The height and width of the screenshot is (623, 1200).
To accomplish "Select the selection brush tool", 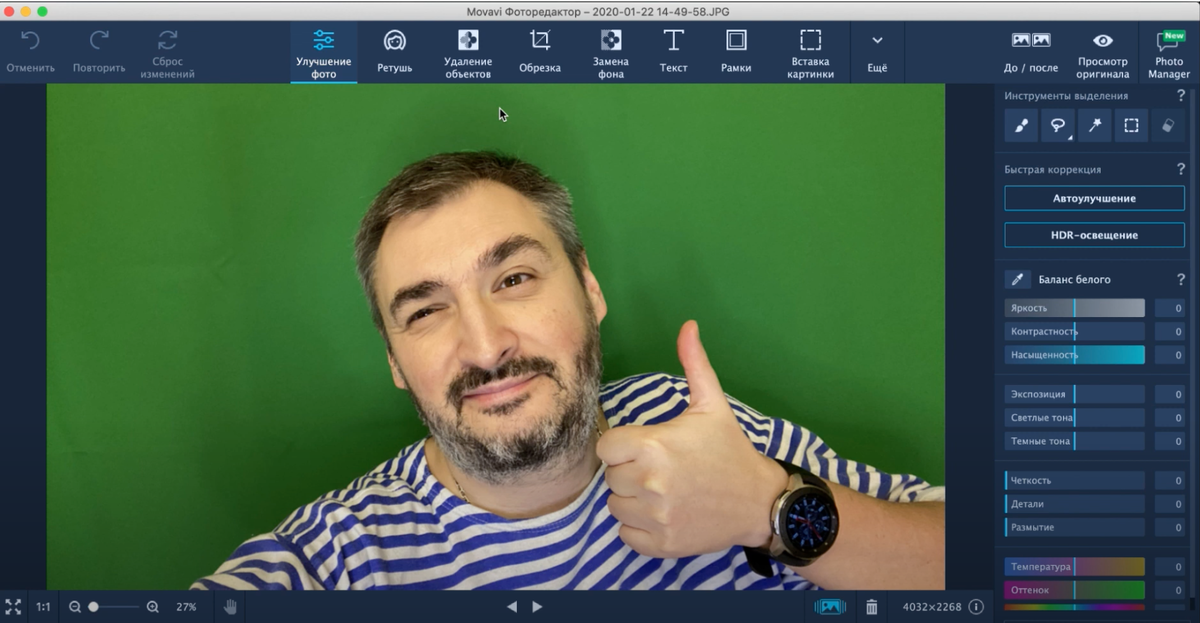I will coord(1021,126).
